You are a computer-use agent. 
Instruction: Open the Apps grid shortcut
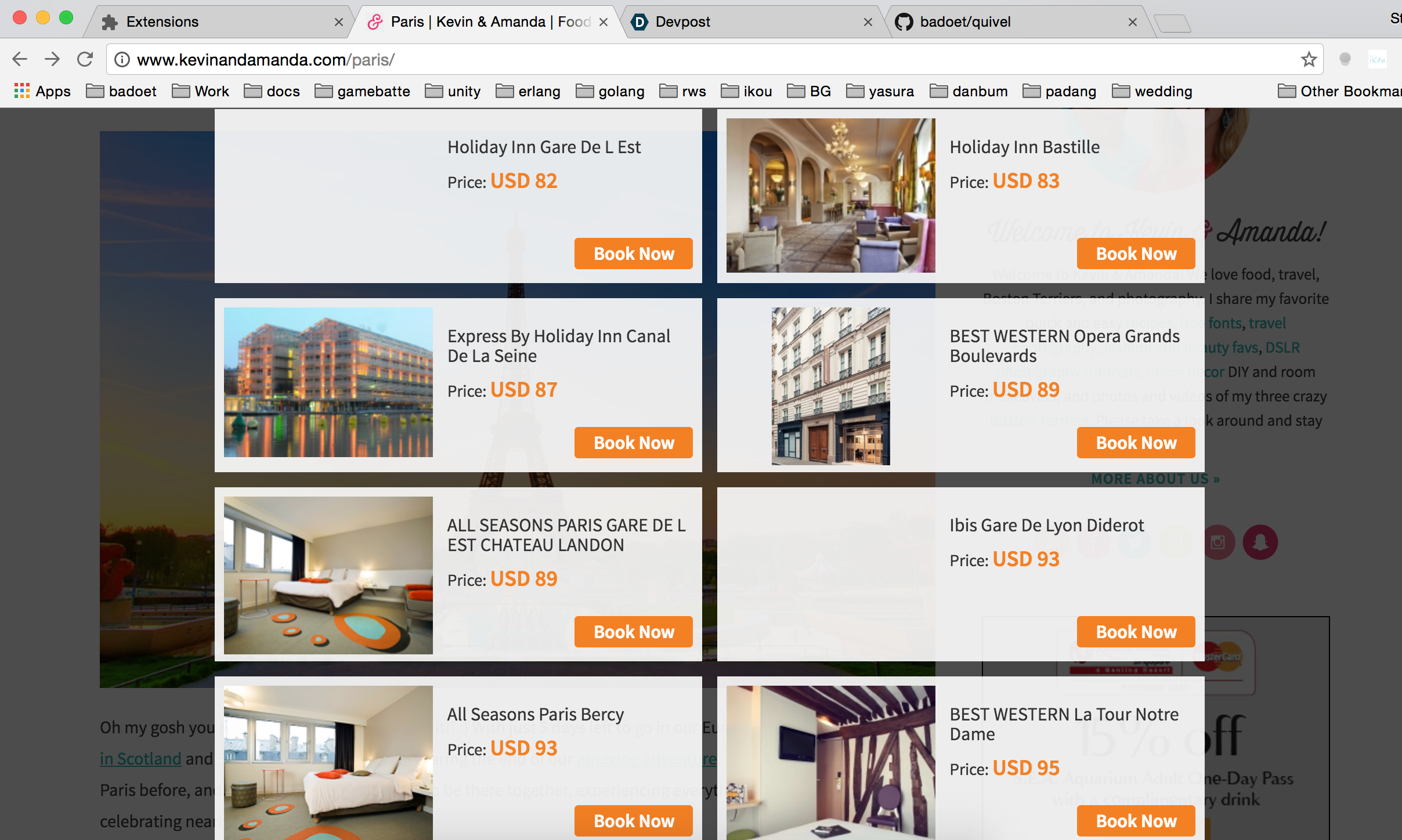tap(42, 91)
